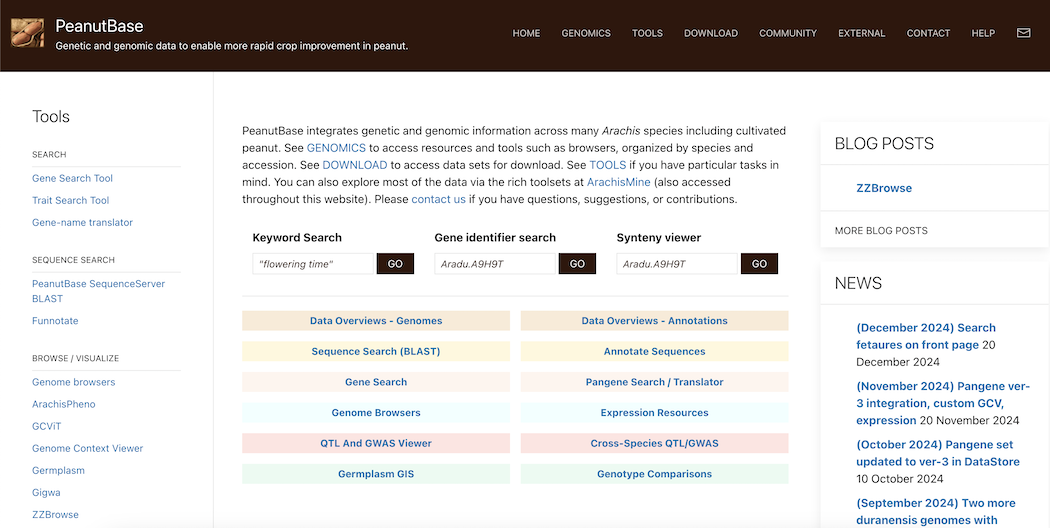Open October 2024 Pangene set news

click(x=938, y=453)
